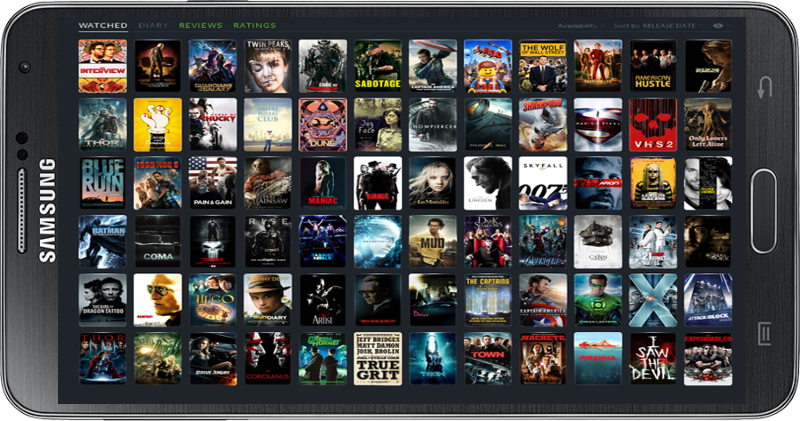Screen dimensions: 800x421
Task: Open the Iron Man 3 poster
Action: click(x=158, y=184)
